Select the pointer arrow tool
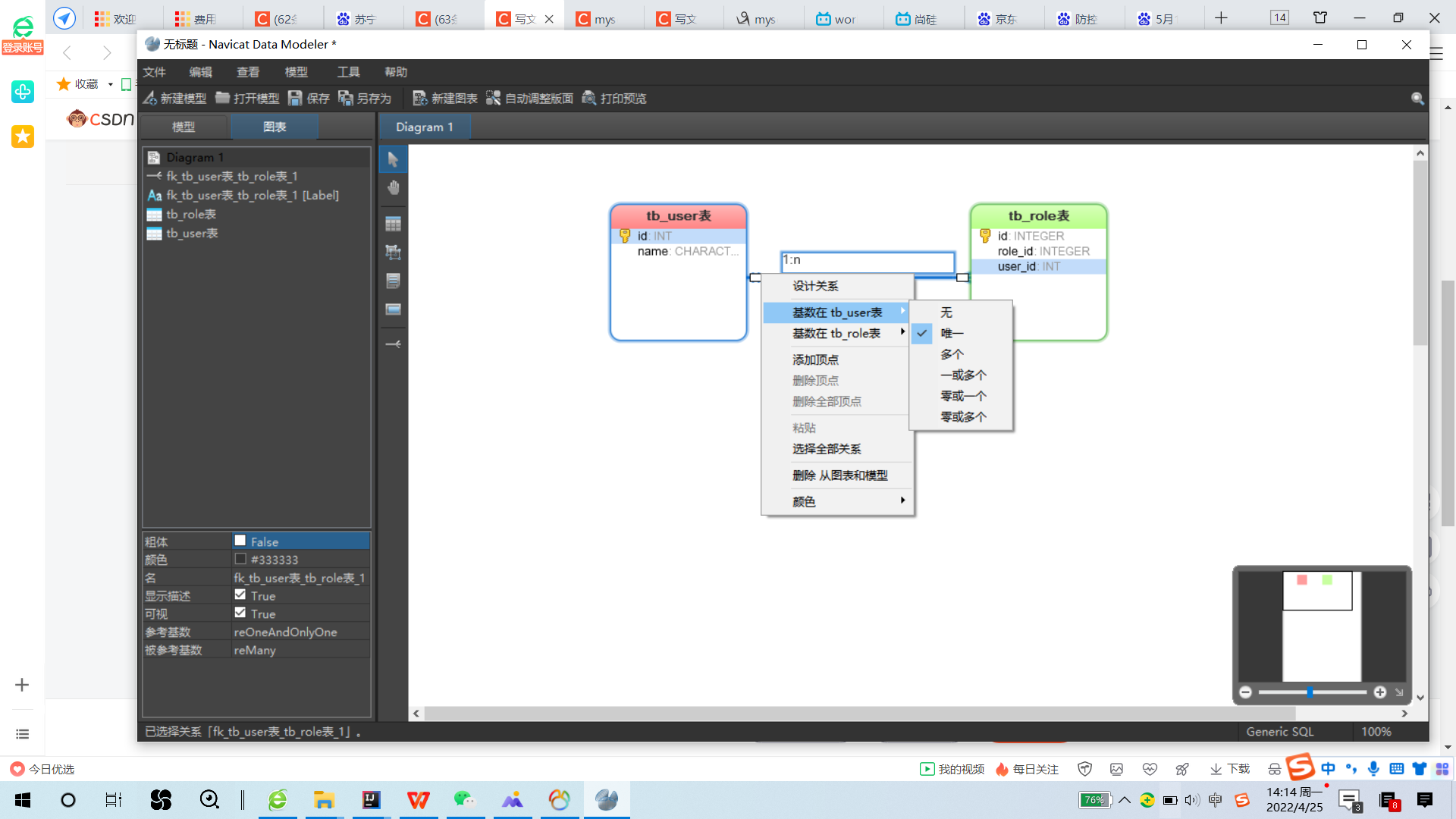This screenshot has height=819, width=1456. (x=393, y=159)
